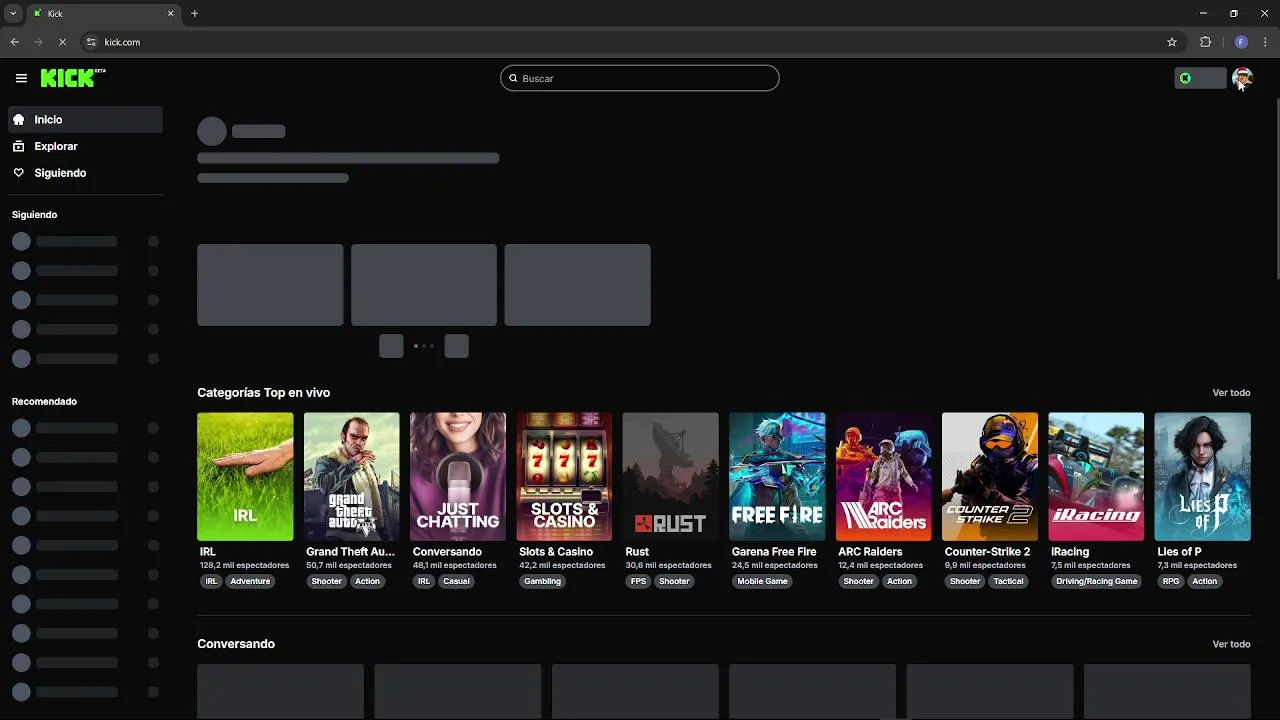1280x720 pixels.
Task: View site information icon in address bar
Action: click(x=91, y=42)
